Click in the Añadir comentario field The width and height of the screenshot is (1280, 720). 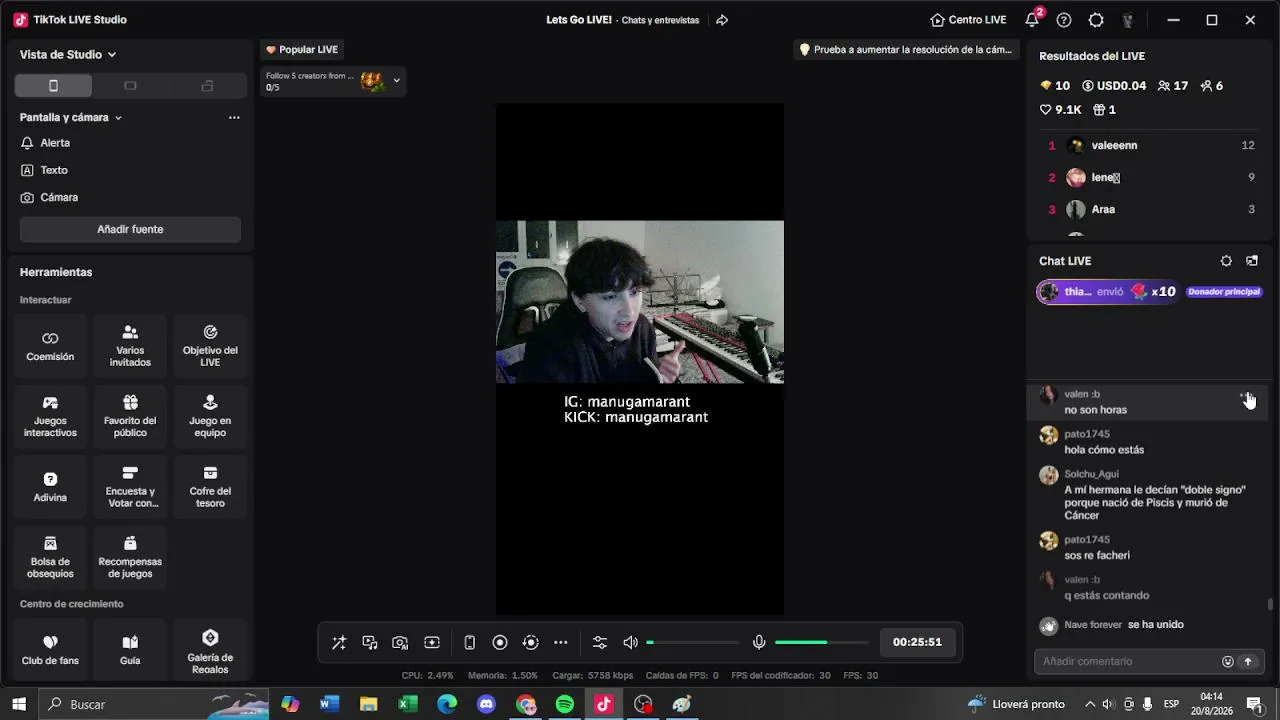pyautogui.click(x=1128, y=661)
